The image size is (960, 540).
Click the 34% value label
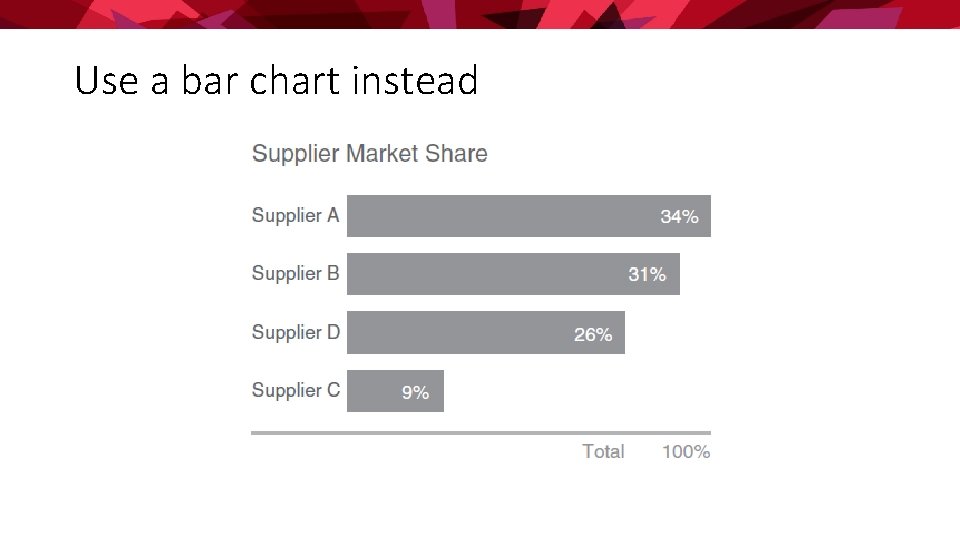coord(679,216)
